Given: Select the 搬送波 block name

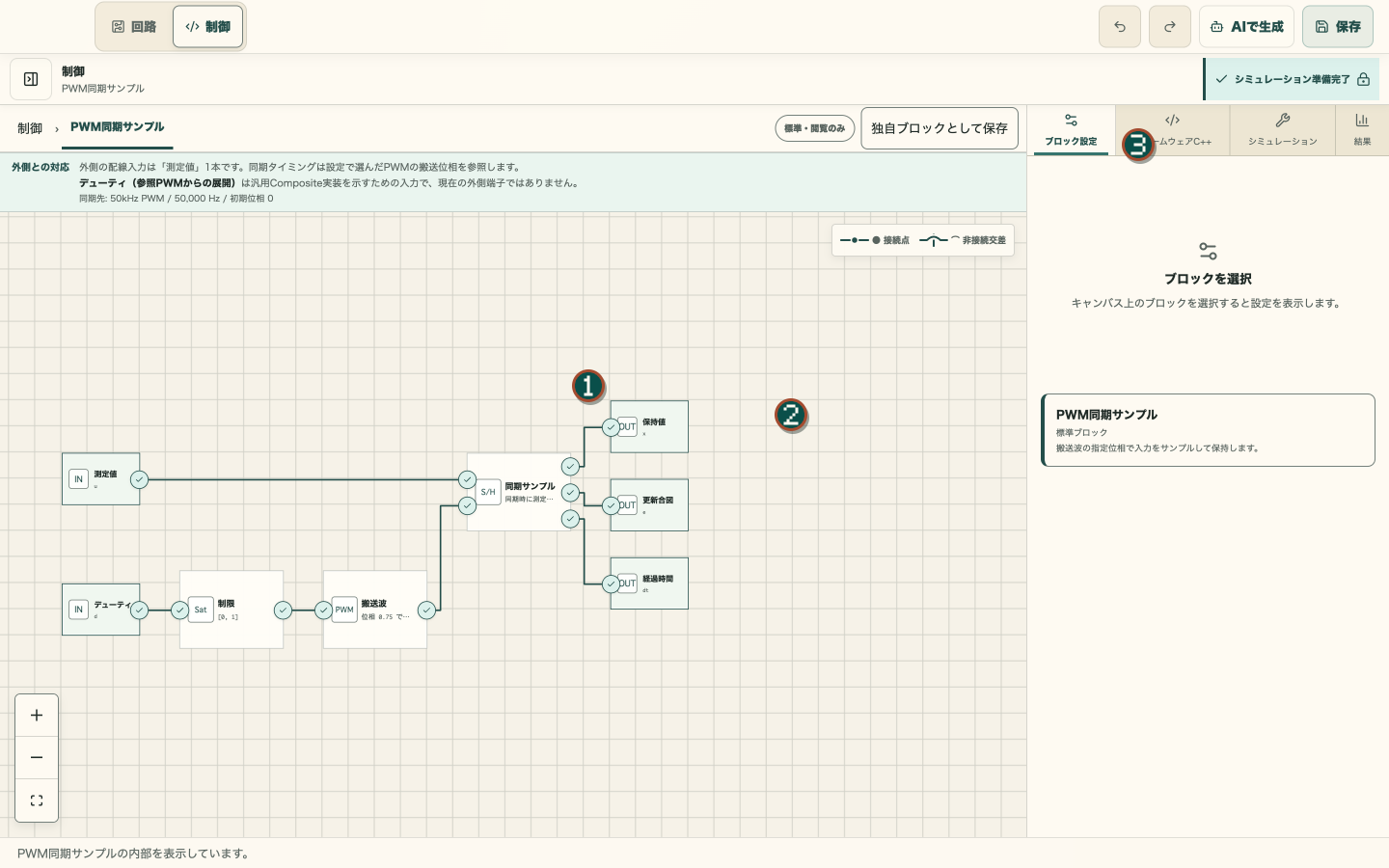Looking at the screenshot, I should [x=374, y=604].
